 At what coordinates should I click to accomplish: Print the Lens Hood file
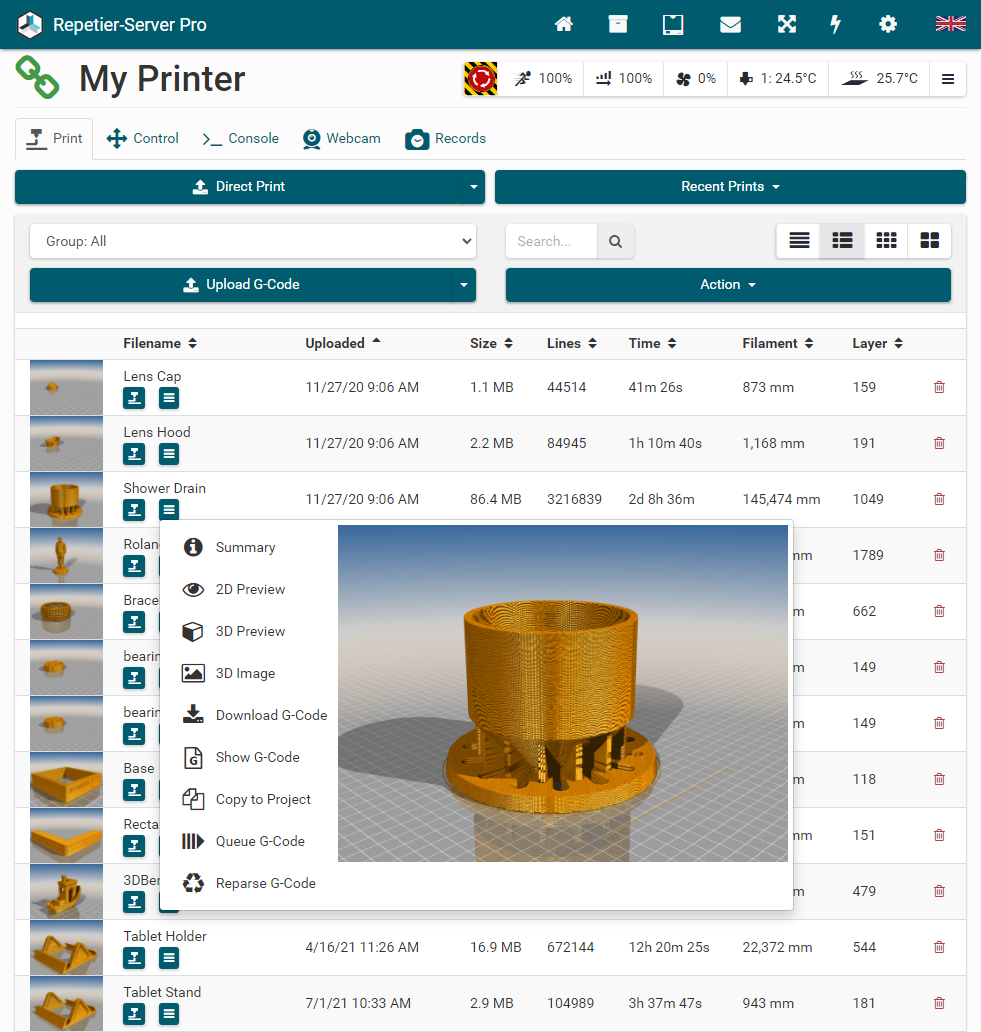click(135, 454)
